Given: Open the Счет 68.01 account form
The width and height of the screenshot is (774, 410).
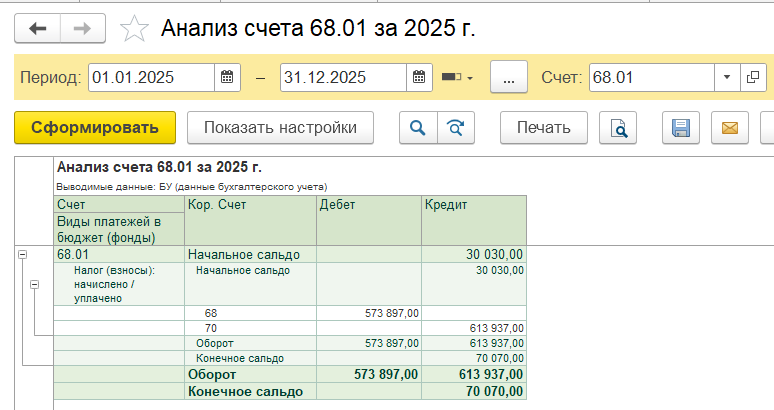Looking at the screenshot, I should (753, 77).
